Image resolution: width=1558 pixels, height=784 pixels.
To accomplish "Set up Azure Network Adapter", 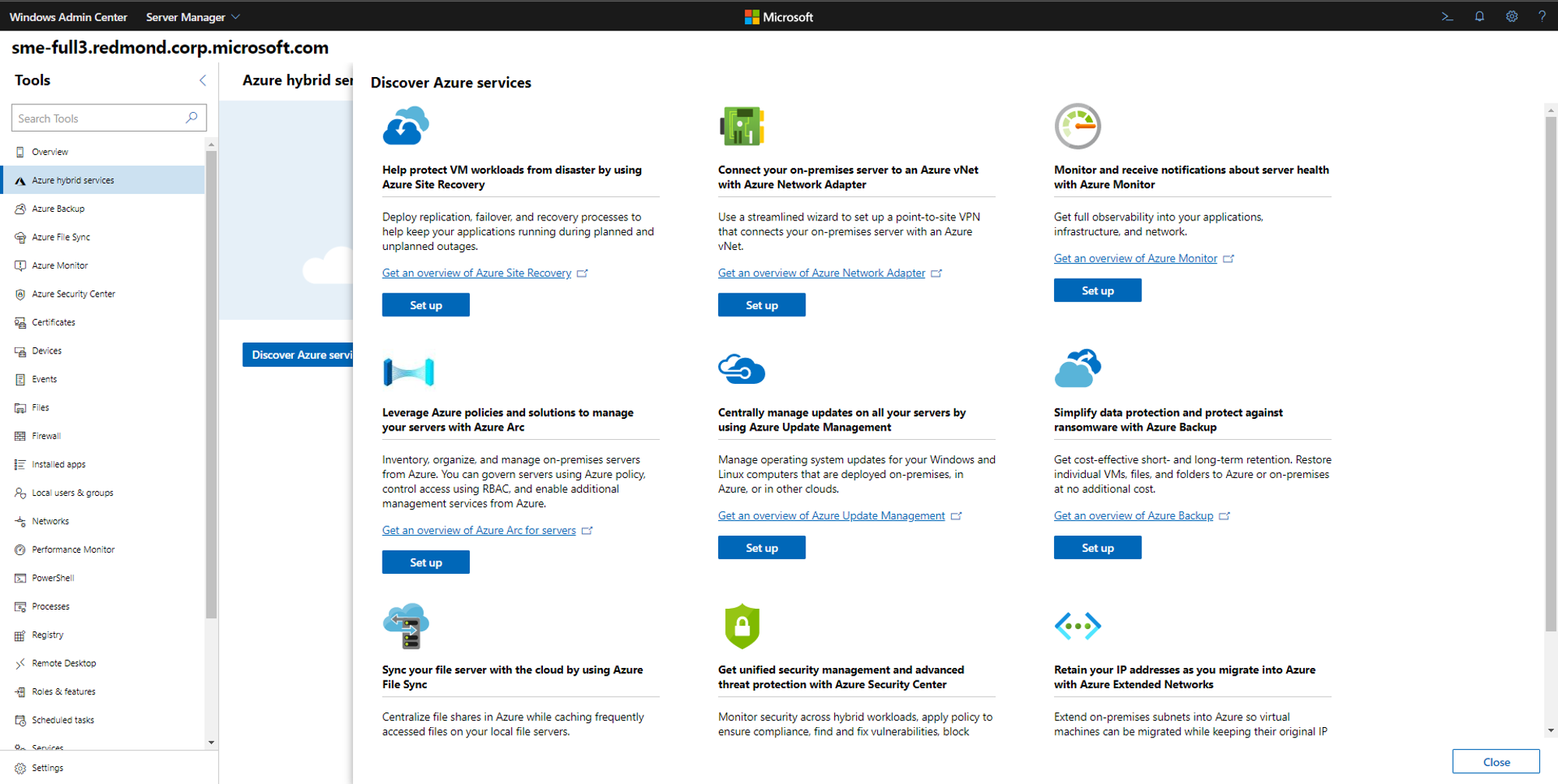I will [x=761, y=305].
